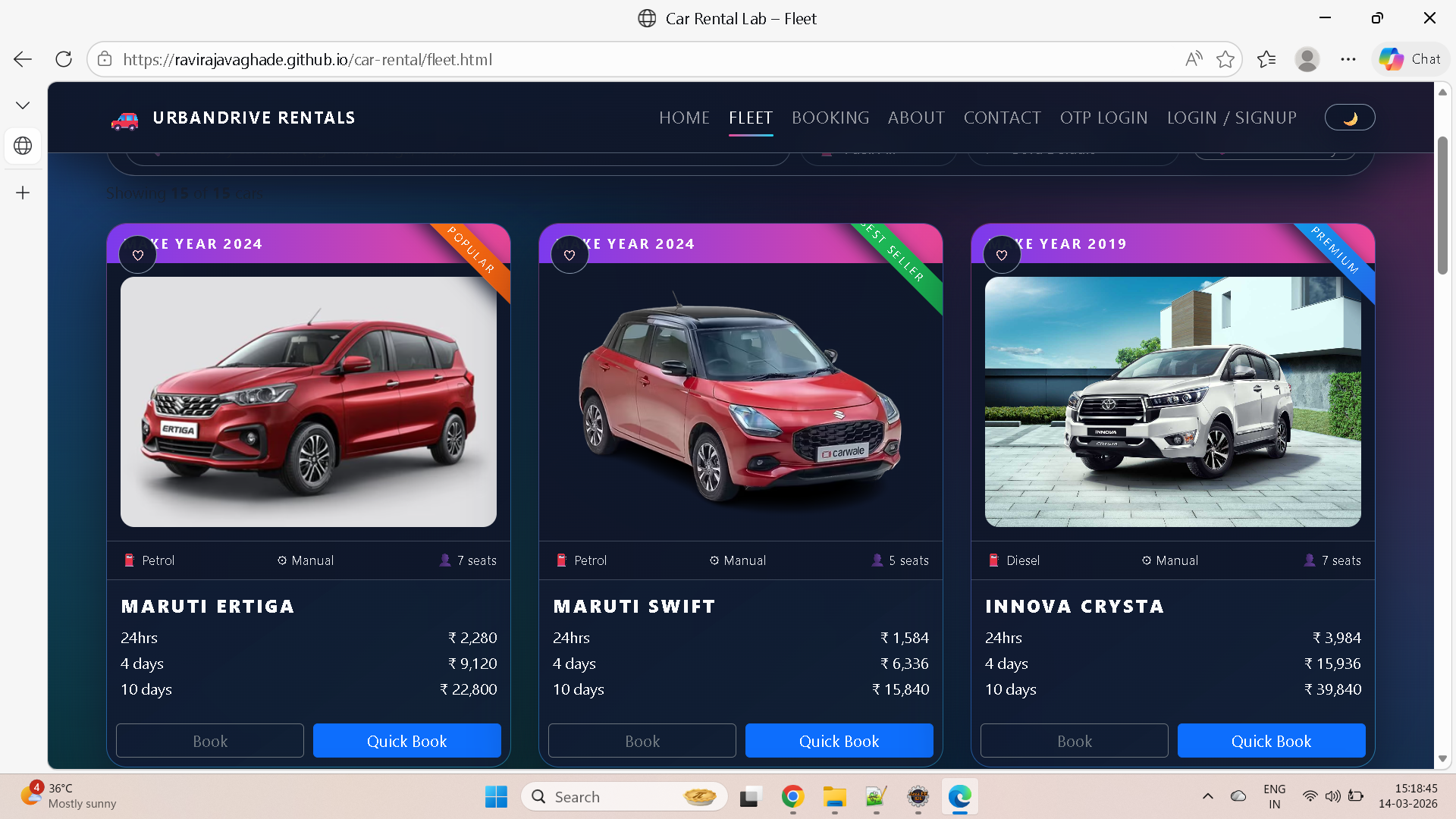The height and width of the screenshot is (819, 1456).
Task: Open Read Aloud icon in address bar
Action: [1194, 59]
